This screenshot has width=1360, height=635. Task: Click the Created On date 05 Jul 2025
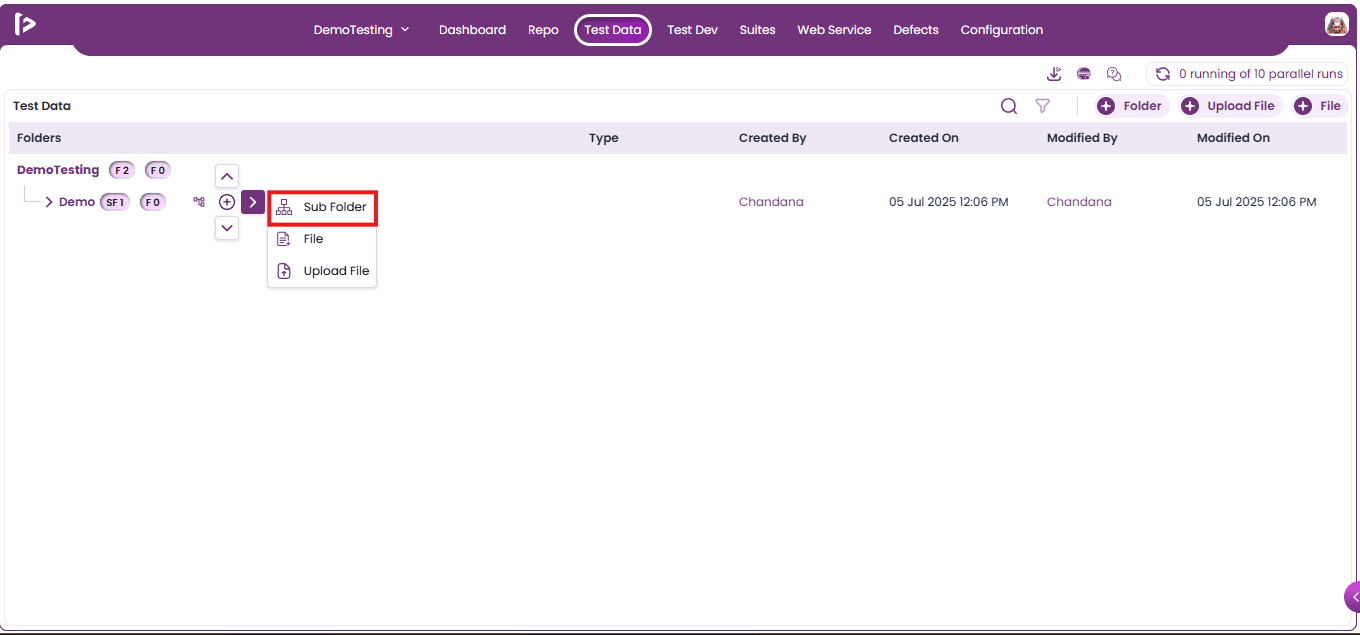tap(949, 202)
